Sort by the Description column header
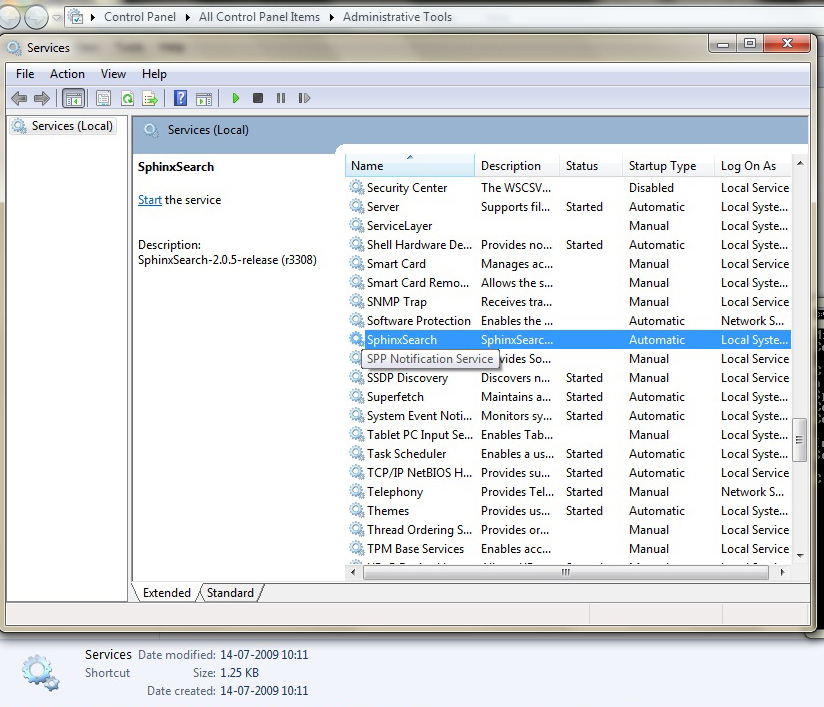 click(x=517, y=166)
